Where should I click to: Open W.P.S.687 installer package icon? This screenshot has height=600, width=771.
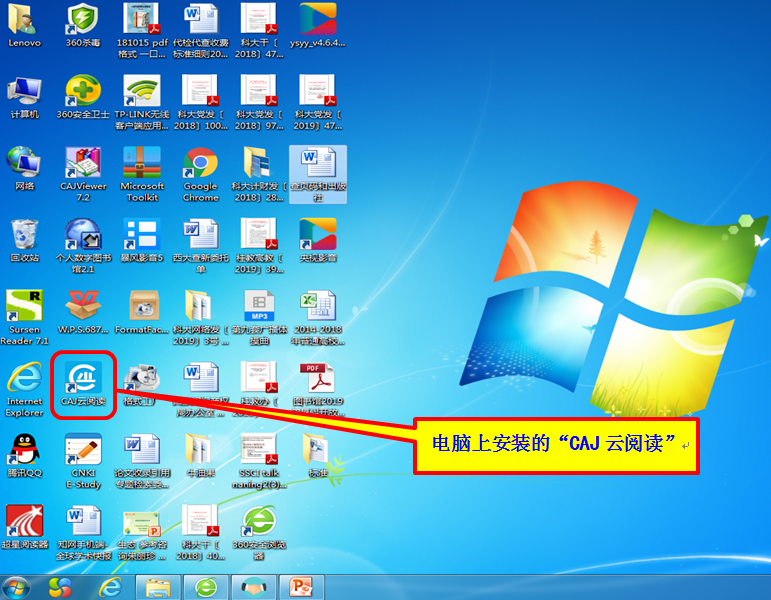coord(83,312)
